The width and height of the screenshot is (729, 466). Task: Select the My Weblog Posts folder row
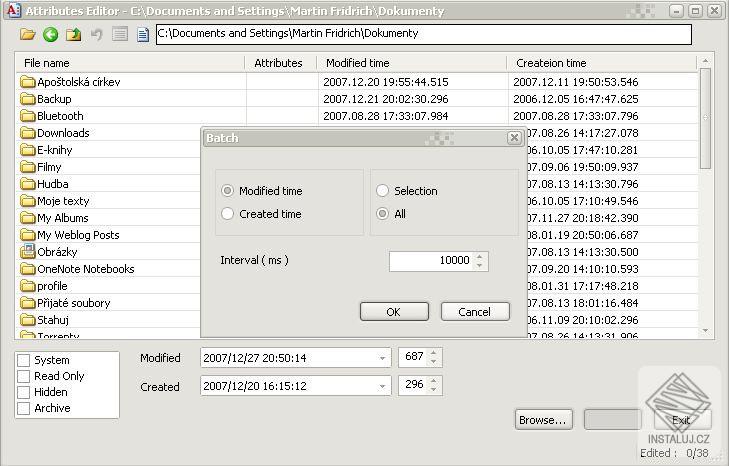110,235
